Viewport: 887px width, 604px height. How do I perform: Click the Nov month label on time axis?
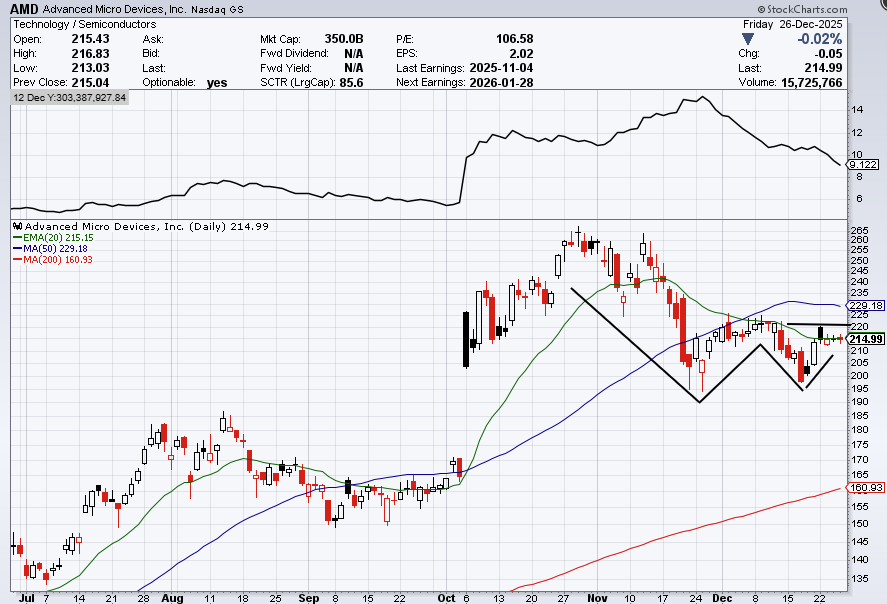pyautogui.click(x=597, y=598)
